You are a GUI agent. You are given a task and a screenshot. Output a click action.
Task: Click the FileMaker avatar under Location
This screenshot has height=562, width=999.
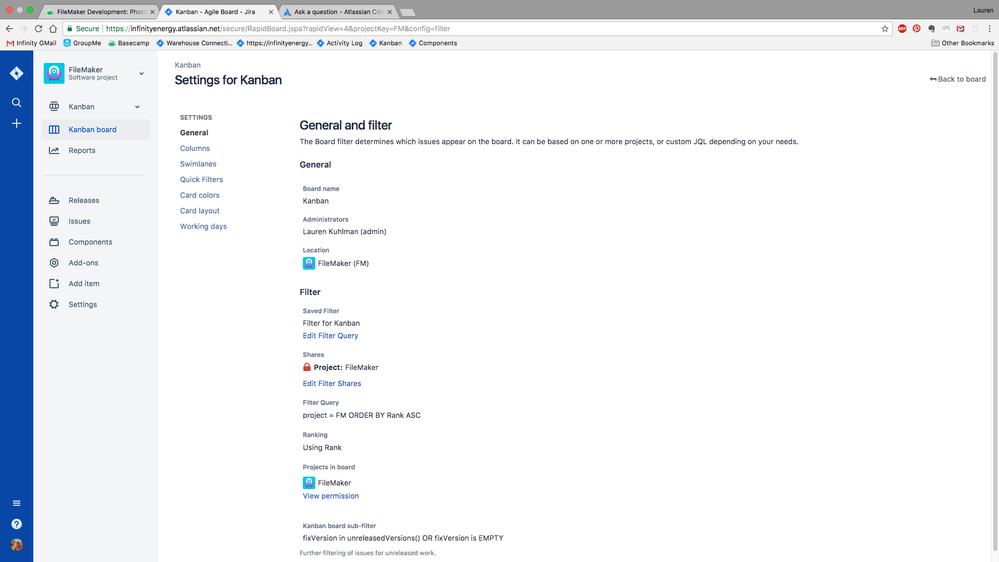[x=309, y=263]
